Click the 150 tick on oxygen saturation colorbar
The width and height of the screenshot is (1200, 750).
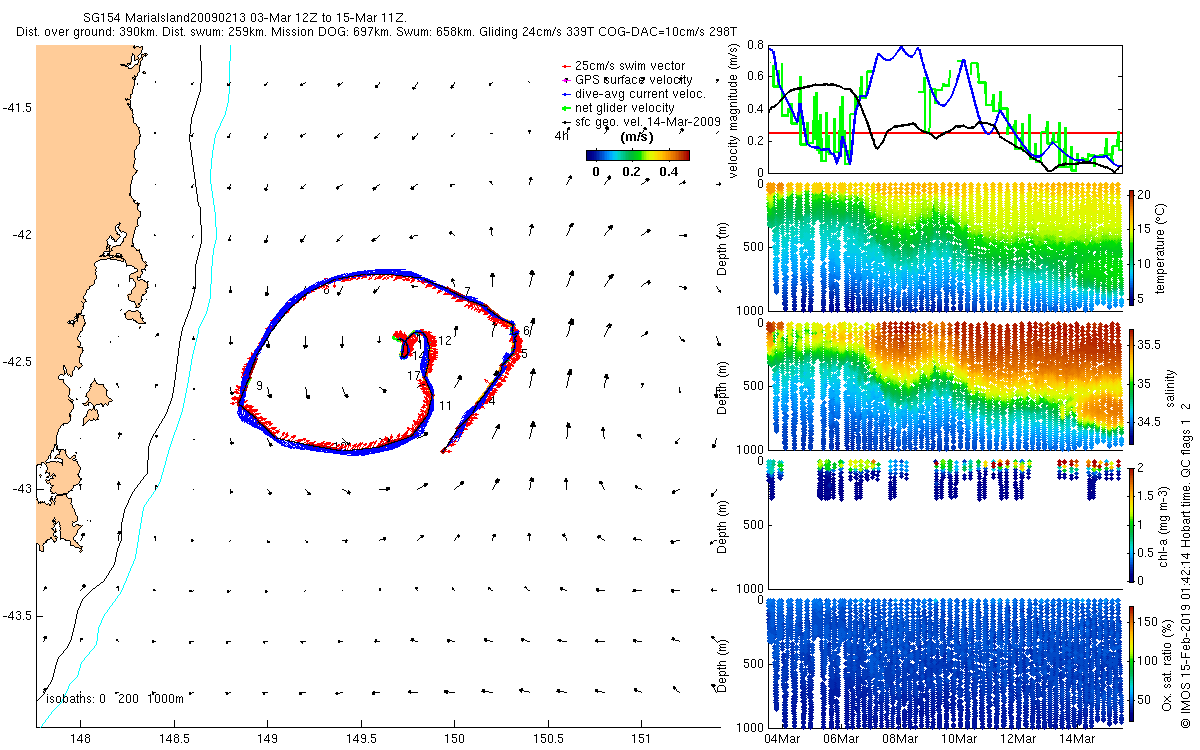pyautogui.click(x=1149, y=620)
